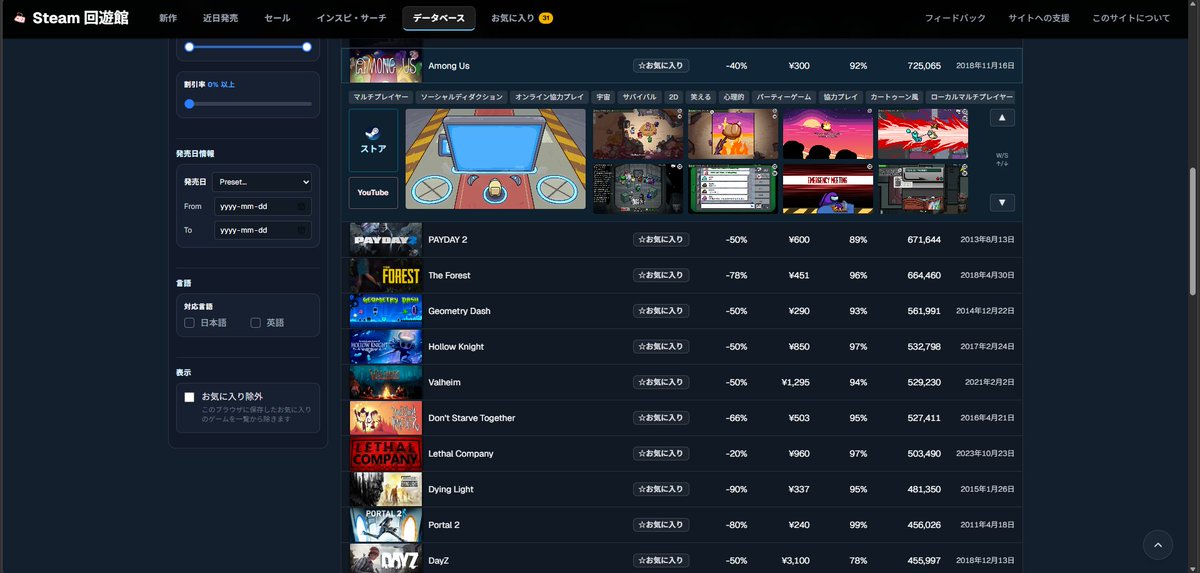Open the Hollow Knight cover thumbnail
Image resolution: width=1200 pixels, height=573 pixels.
tap(385, 347)
